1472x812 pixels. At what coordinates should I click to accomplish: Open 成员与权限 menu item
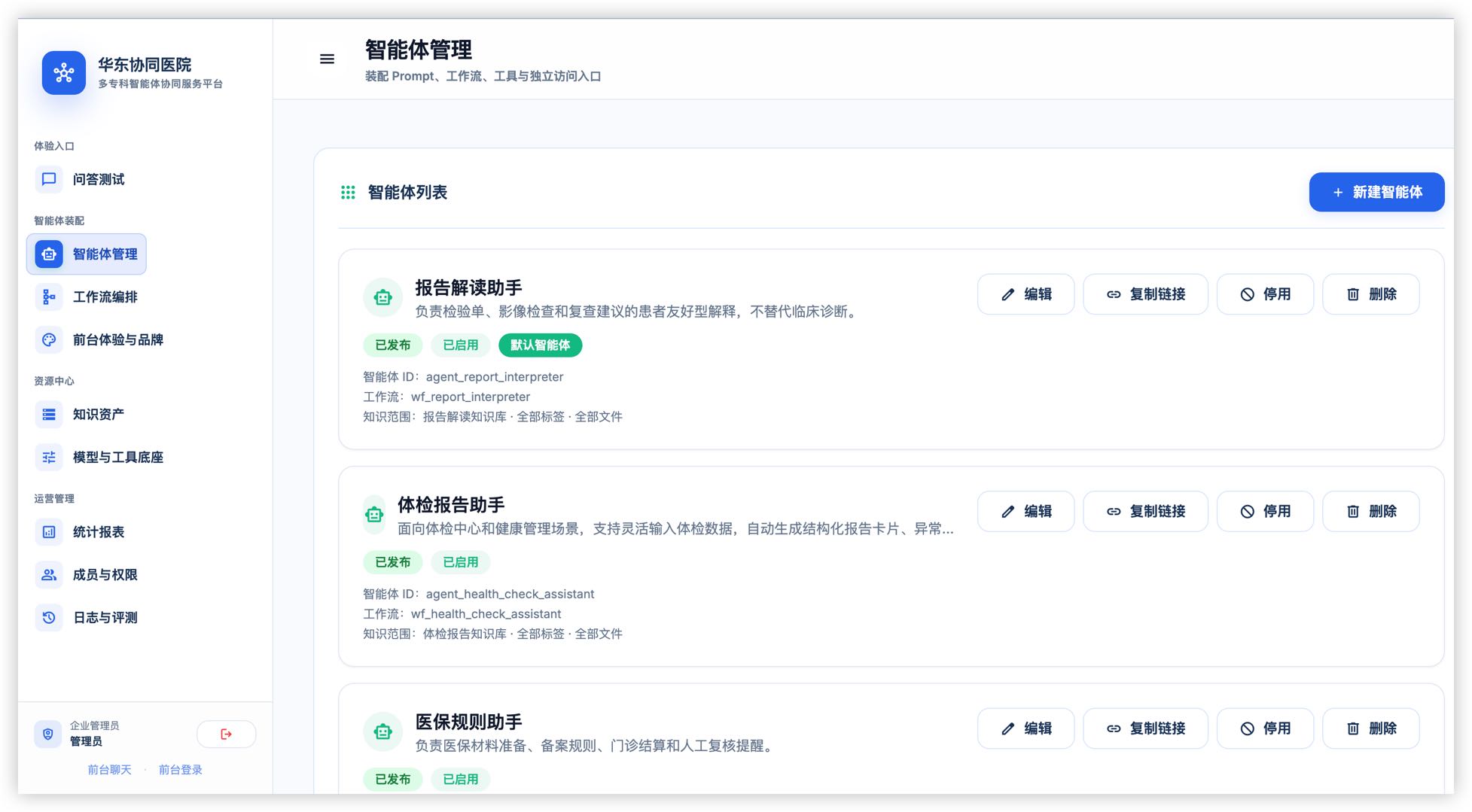(87, 575)
